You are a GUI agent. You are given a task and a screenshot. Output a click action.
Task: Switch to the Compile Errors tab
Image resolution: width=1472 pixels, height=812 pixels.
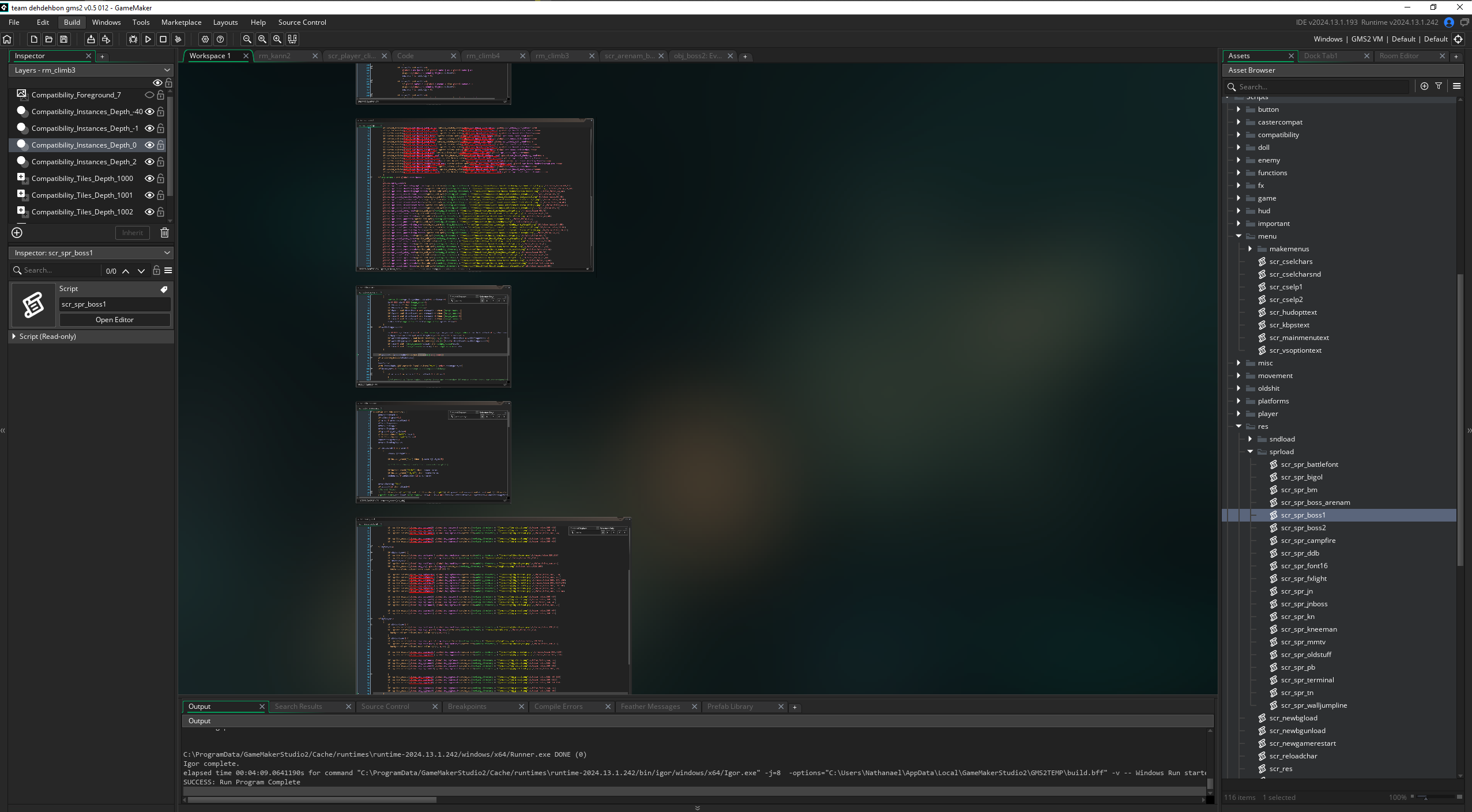click(558, 707)
